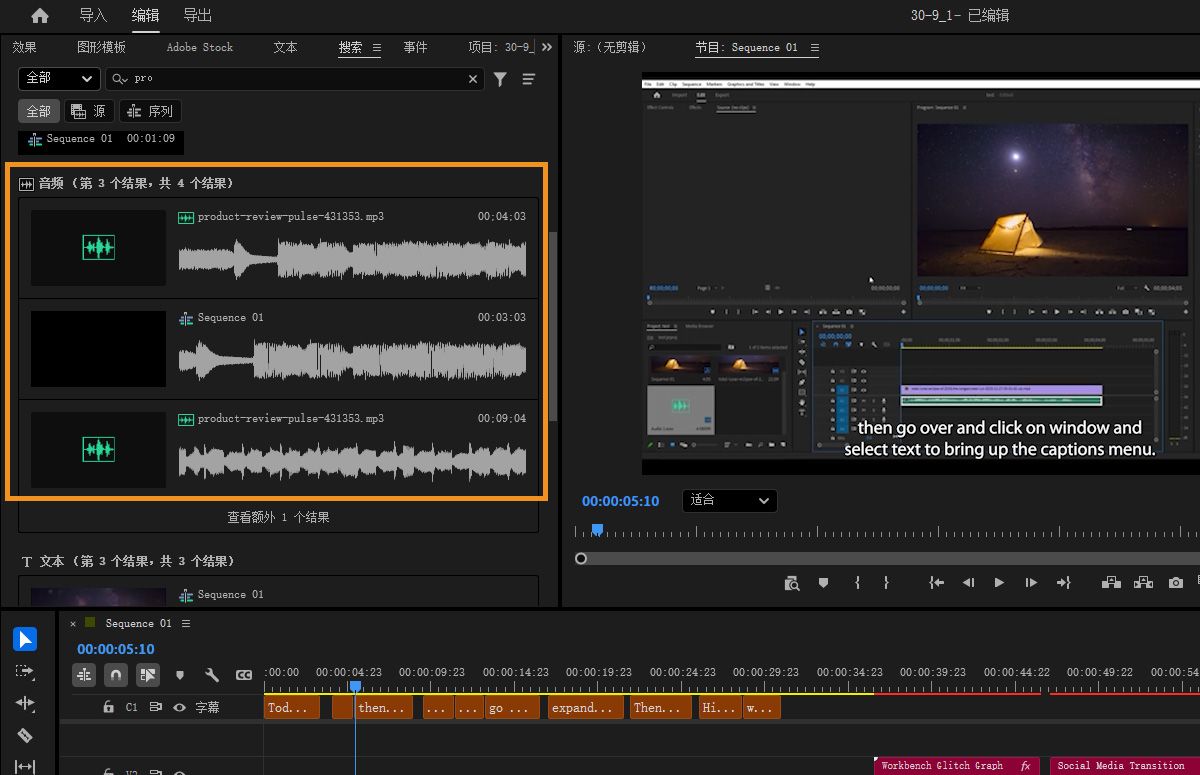Screen dimensions: 1200x775
Task: Click the Home icon at top left
Action: (39, 16)
